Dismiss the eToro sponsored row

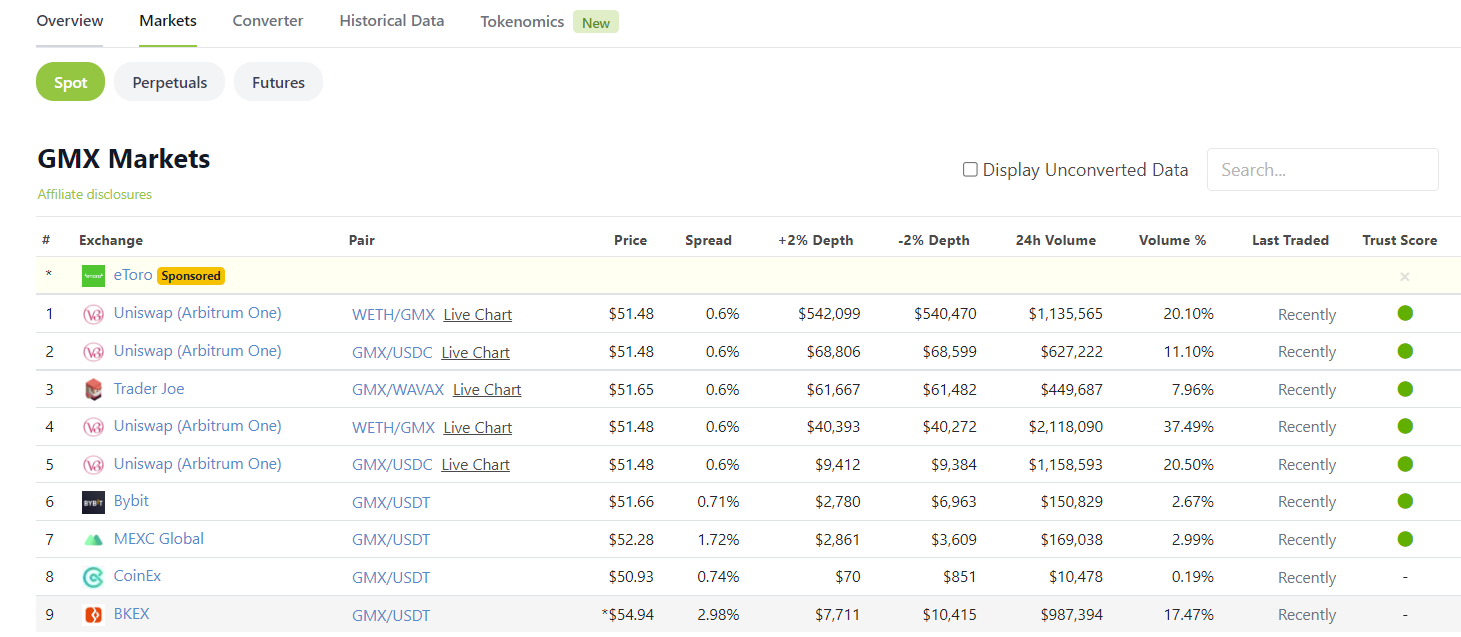tap(1404, 277)
